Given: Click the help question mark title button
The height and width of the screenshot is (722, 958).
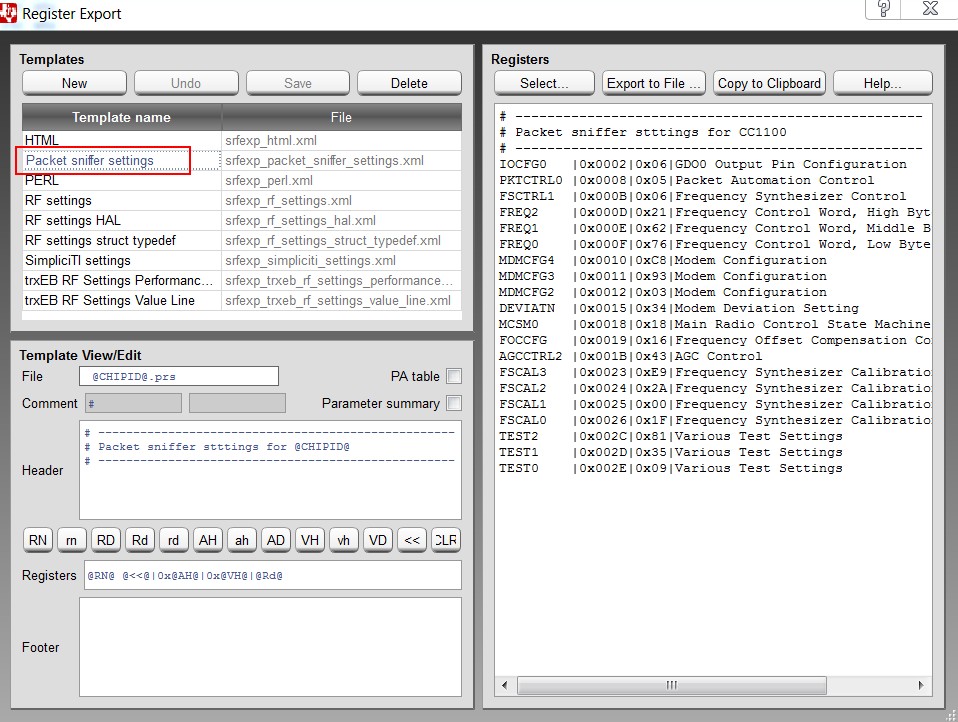Looking at the screenshot, I should 883,9.
